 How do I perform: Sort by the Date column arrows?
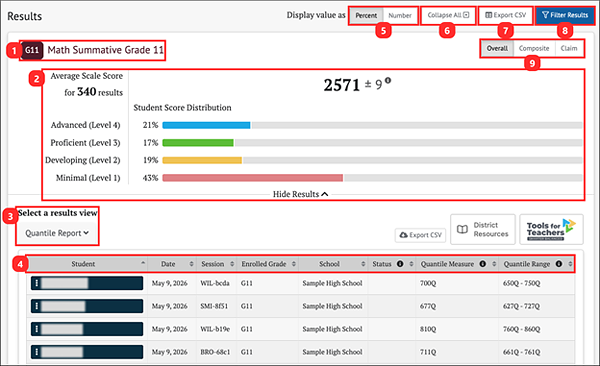(191, 264)
